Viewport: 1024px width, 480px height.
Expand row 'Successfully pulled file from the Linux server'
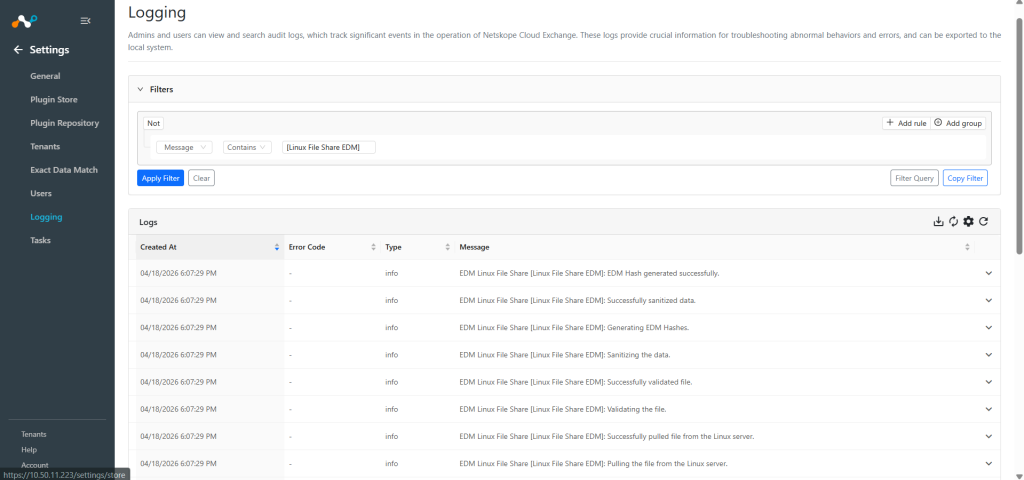(x=988, y=436)
